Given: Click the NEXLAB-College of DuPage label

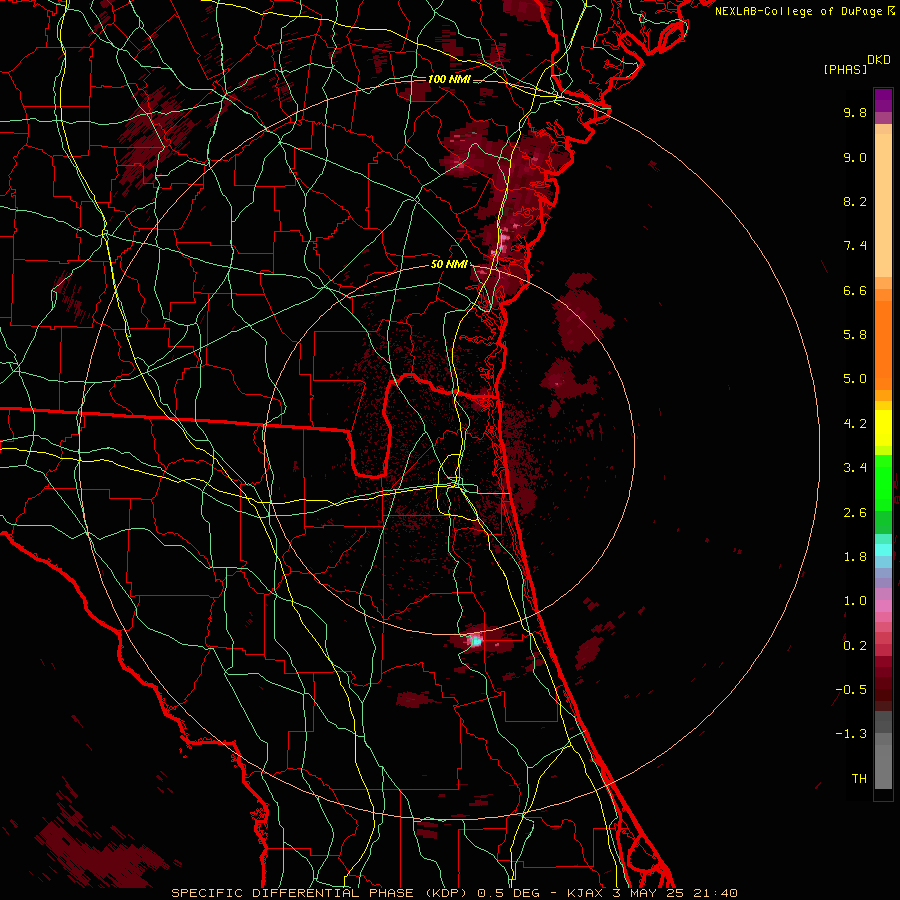Looking at the screenshot, I should [x=799, y=11].
